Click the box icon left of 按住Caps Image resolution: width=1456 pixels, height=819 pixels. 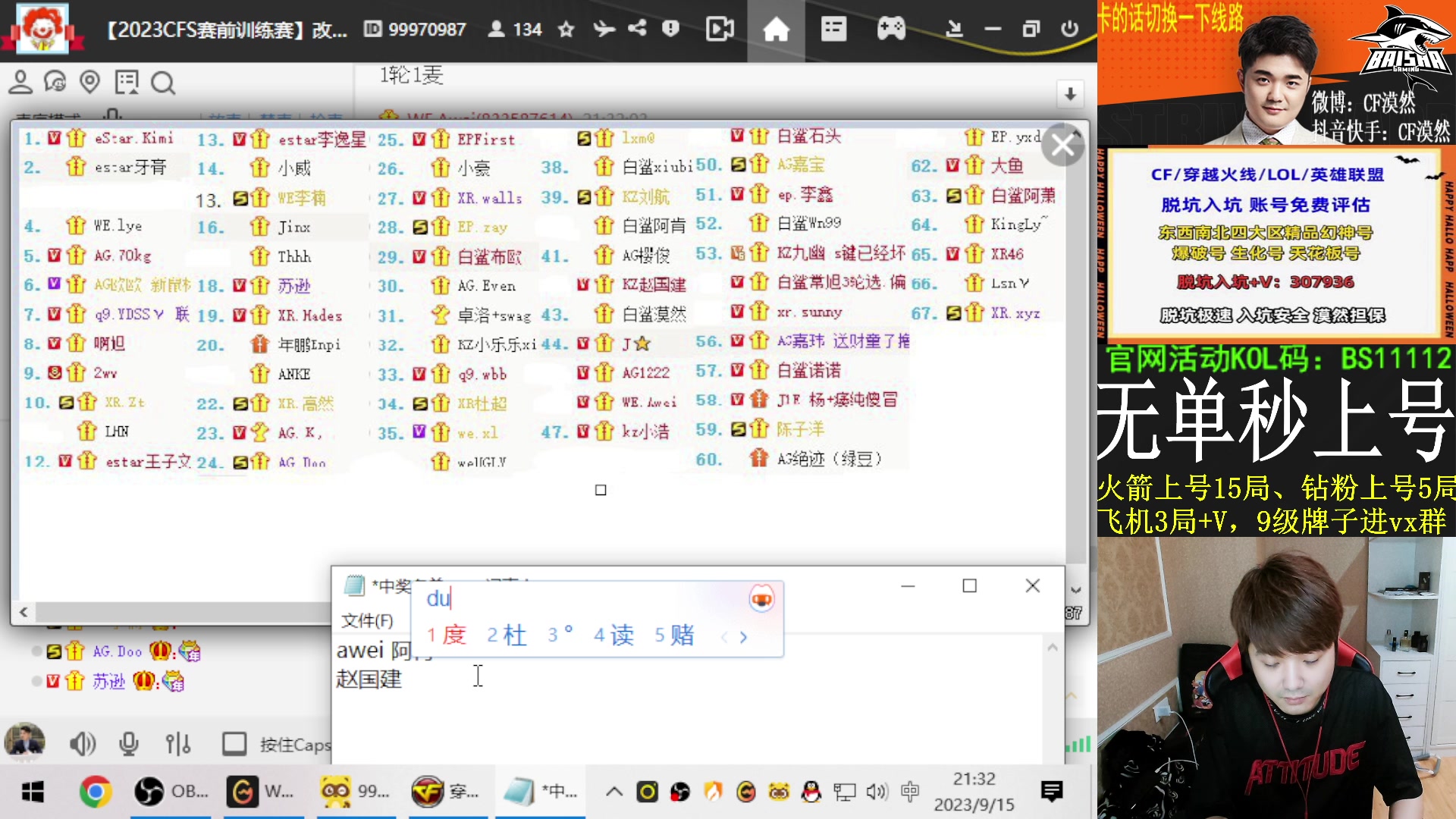pos(234,744)
